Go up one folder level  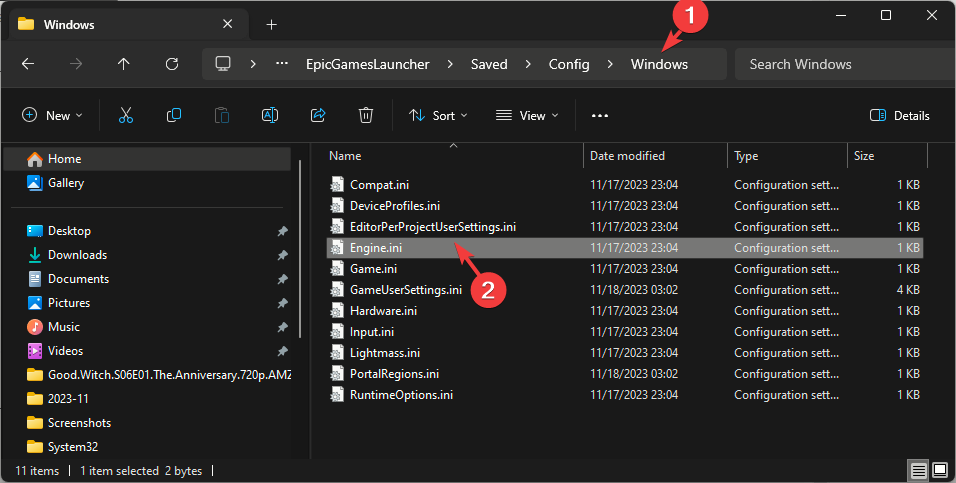point(124,64)
